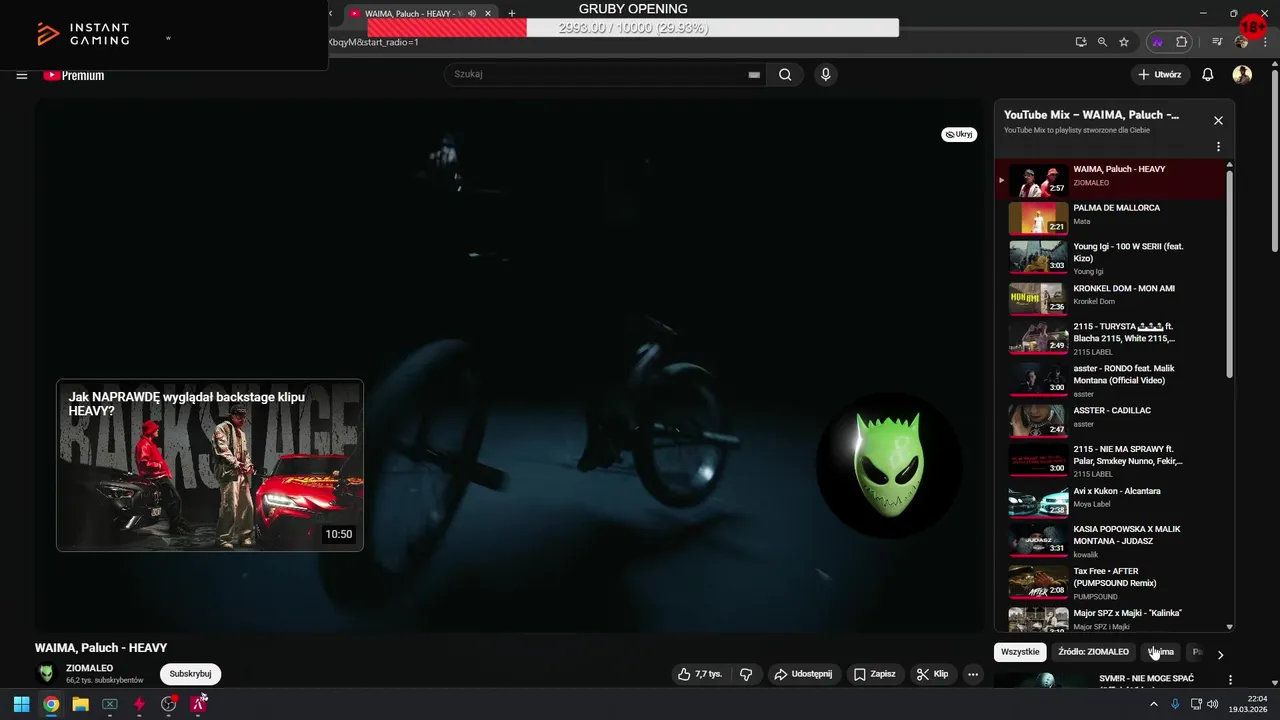Play WAIMA, Paluch - HEAVY from the mix
This screenshot has height=720, width=1280.
[x=1110, y=181]
